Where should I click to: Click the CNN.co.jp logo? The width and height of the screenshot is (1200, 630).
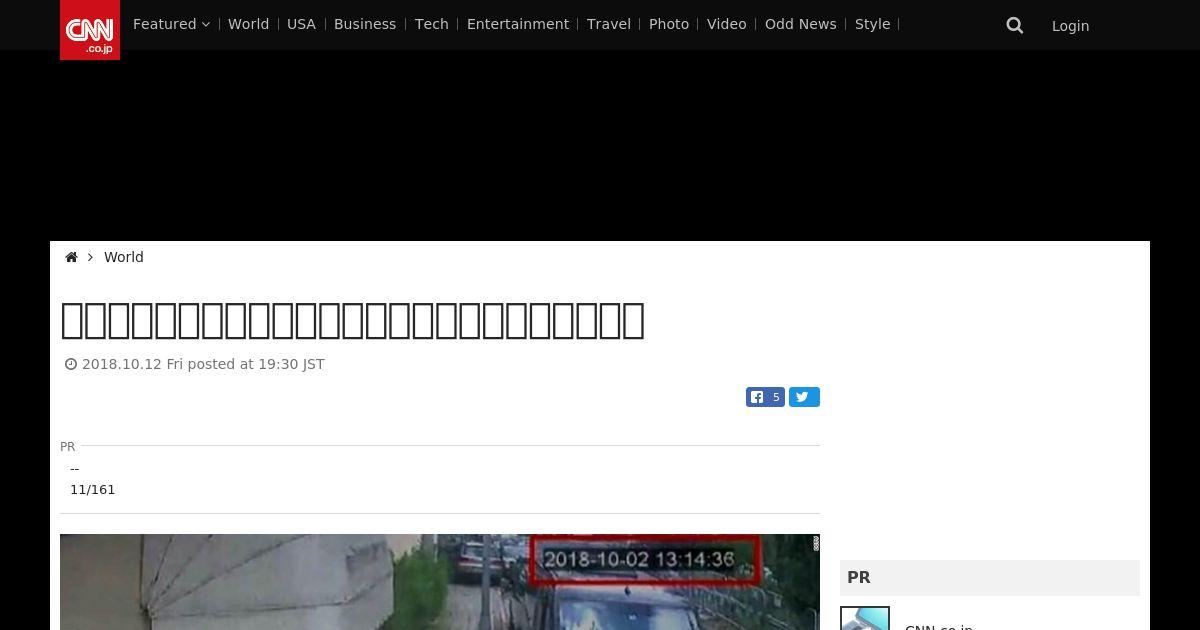click(90, 30)
